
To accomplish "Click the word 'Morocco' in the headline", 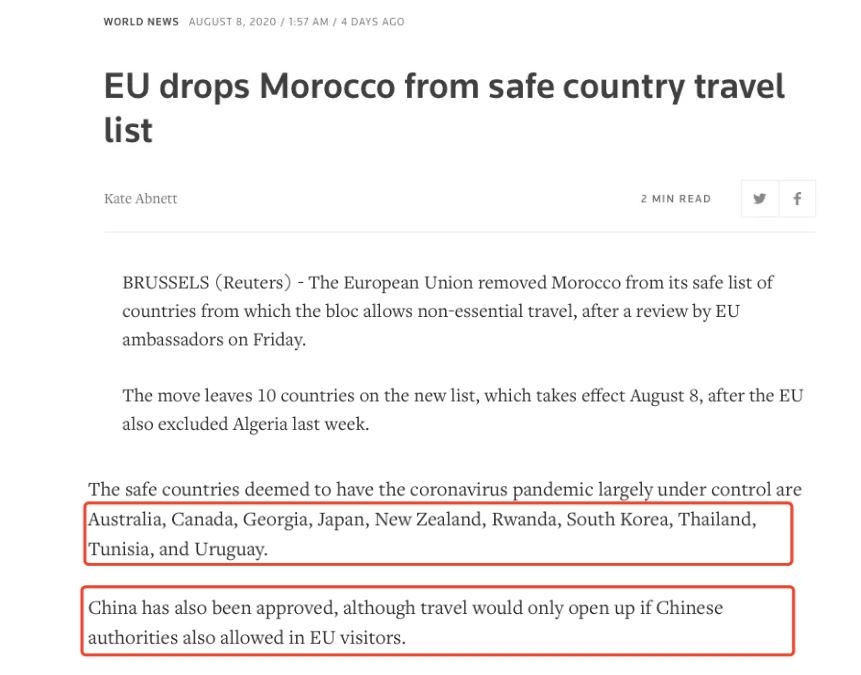I will (x=327, y=86).
